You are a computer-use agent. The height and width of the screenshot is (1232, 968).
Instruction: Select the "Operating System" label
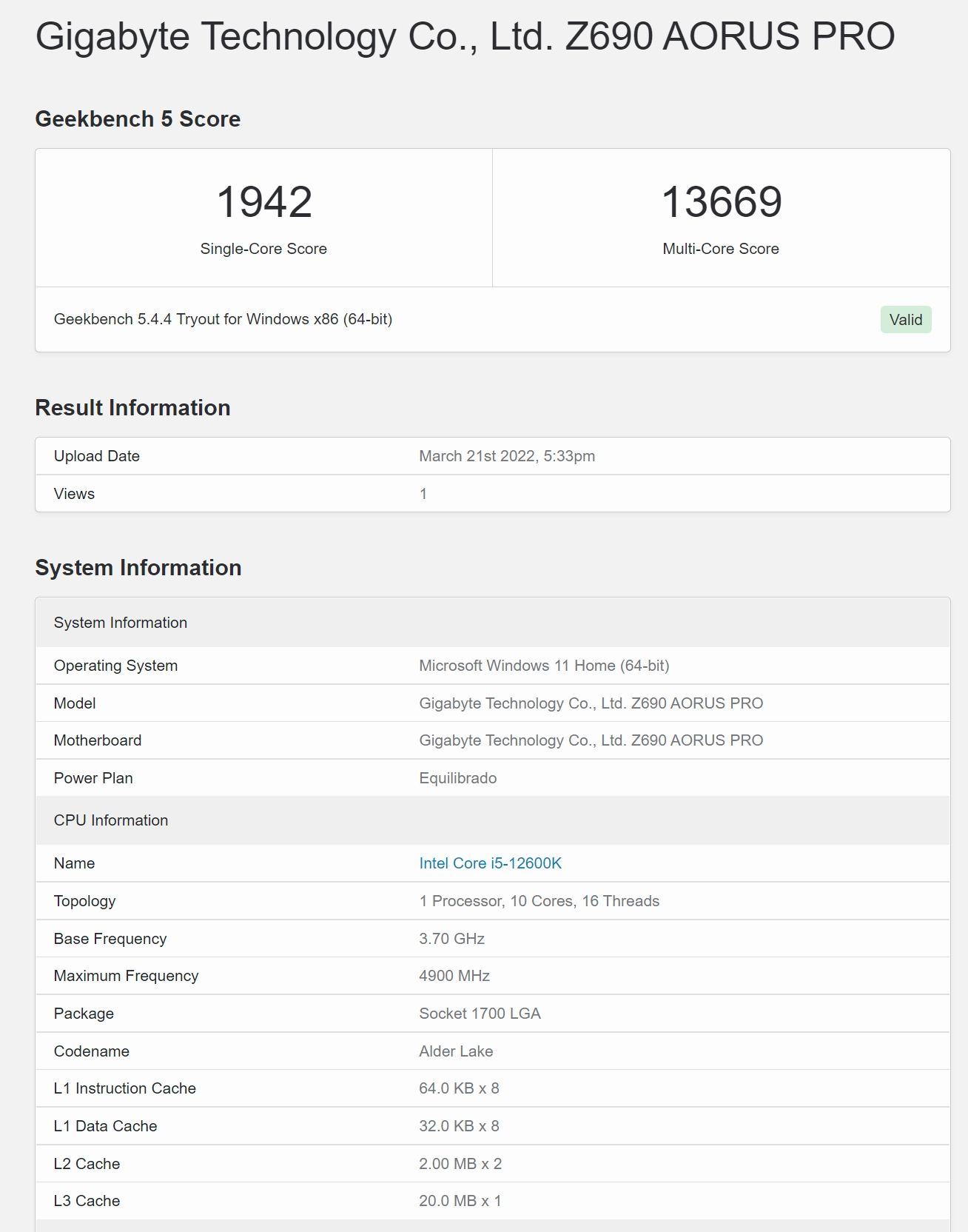(115, 666)
